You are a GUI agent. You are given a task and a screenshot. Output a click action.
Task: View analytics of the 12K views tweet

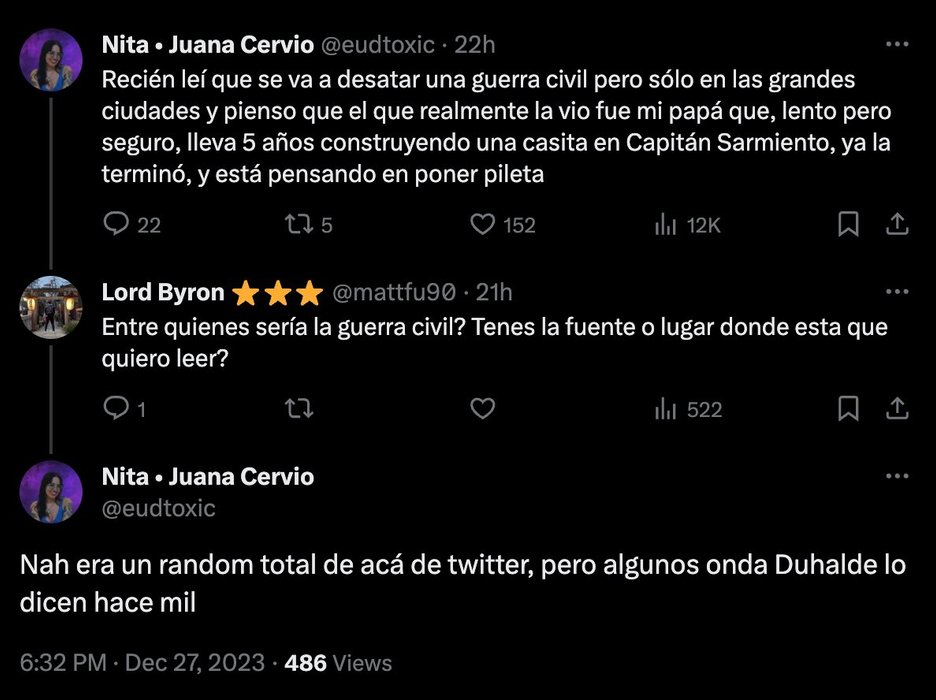point(666,225)
